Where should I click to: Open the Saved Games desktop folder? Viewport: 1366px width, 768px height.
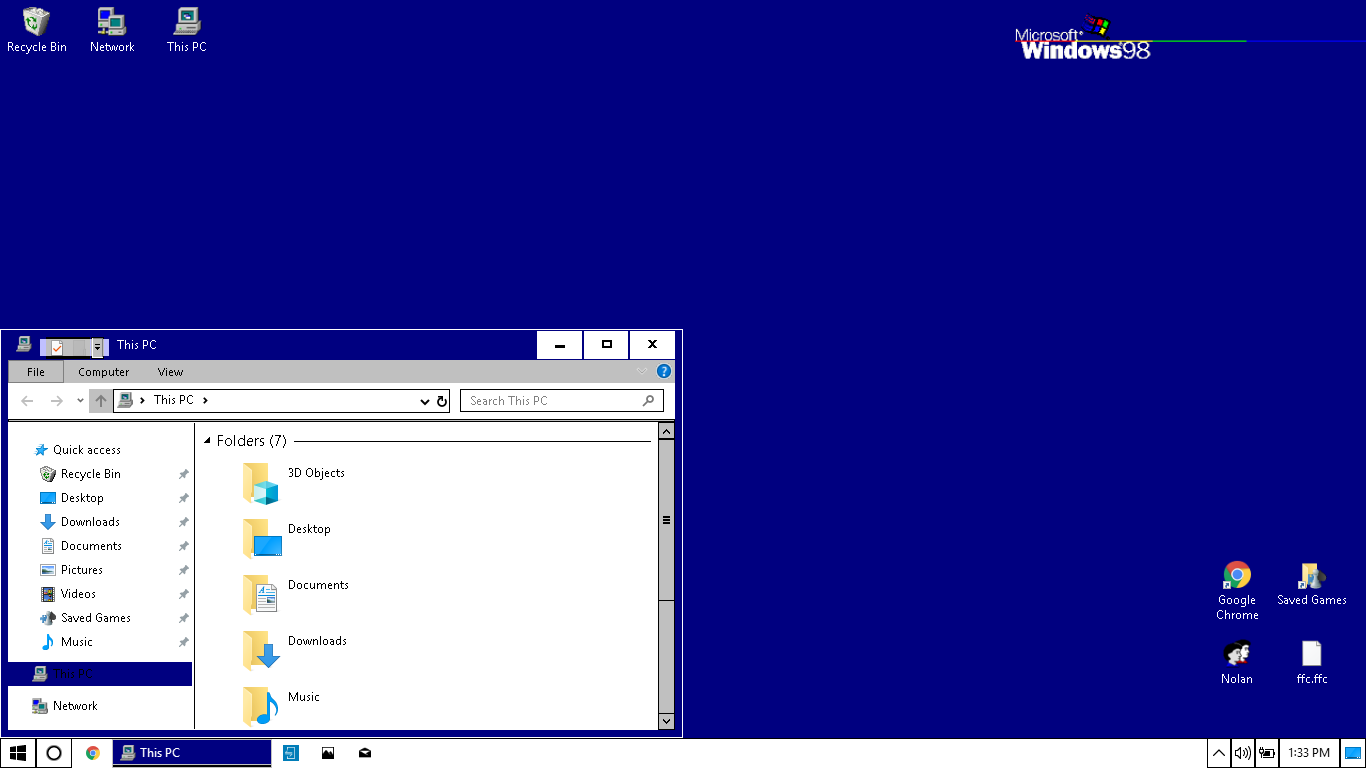1311,580
